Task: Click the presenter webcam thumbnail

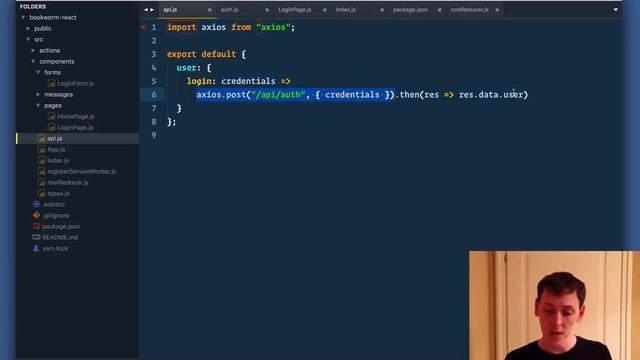Action: (554, 305)
